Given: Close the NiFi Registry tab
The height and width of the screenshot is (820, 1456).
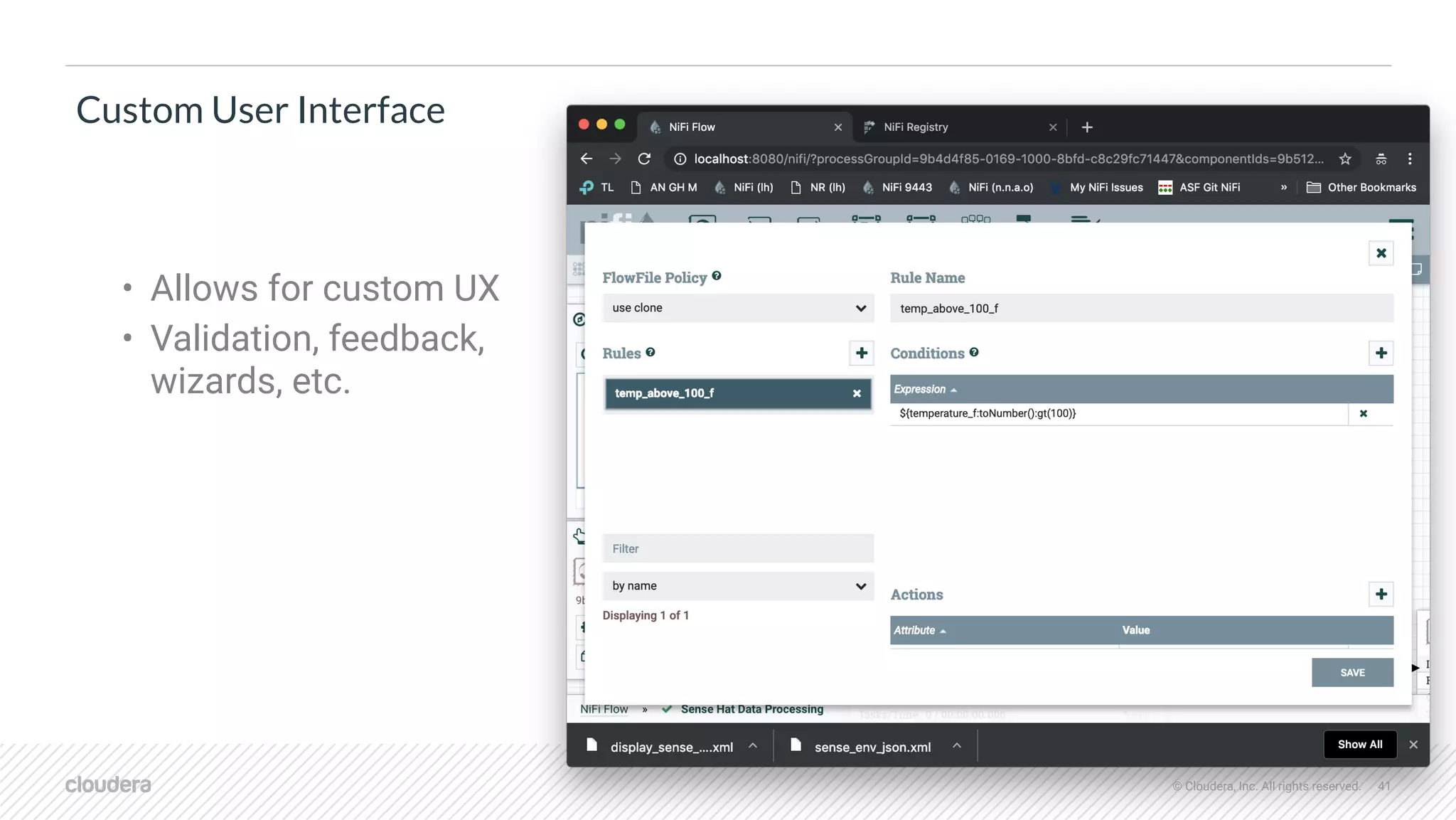Looking at the screenshot, I should tap(1053, 127).
